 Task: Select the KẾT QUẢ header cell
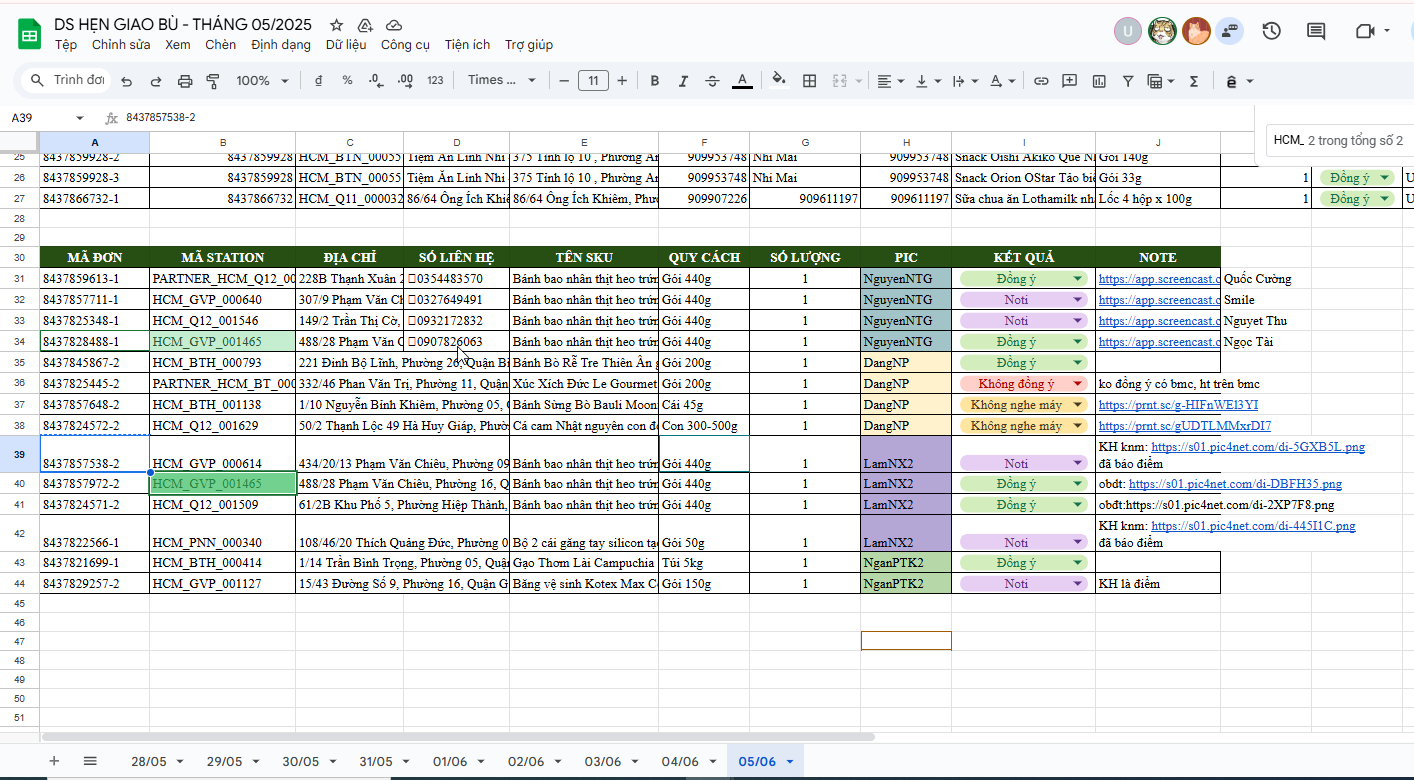pyautogui.click(x=1023, y=257)
